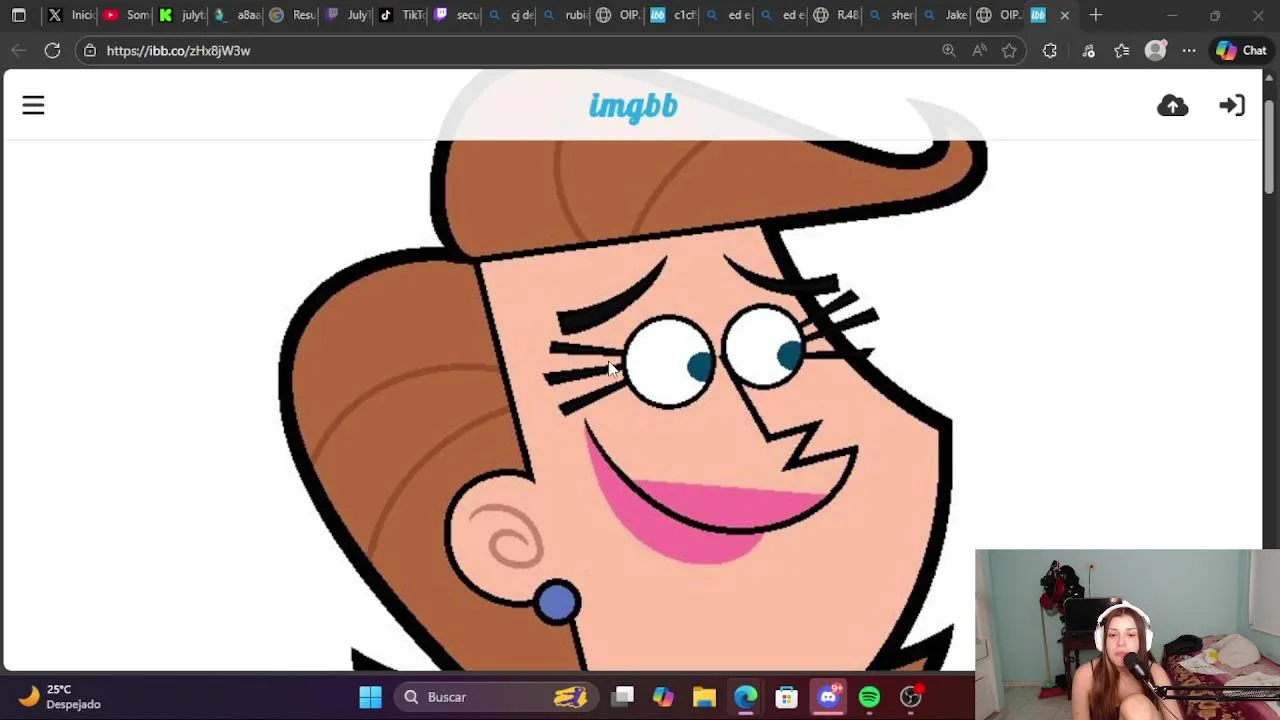Click the browser profile avatar
Screen dimensions: 1280x720
click(x=1155, y=50)
